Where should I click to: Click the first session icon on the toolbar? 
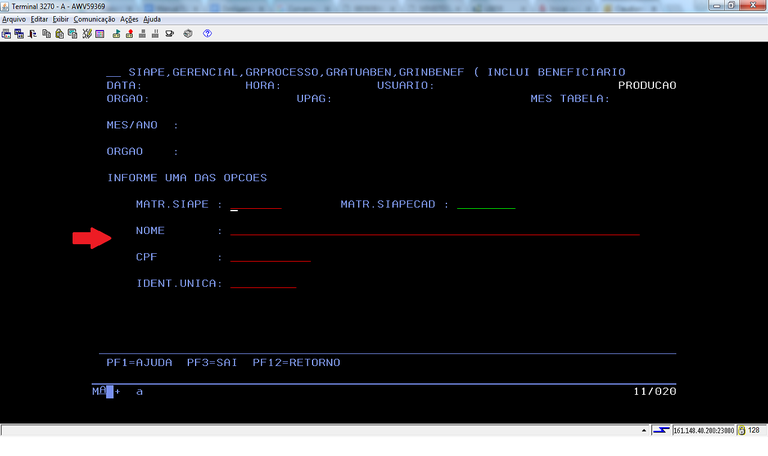7,33
